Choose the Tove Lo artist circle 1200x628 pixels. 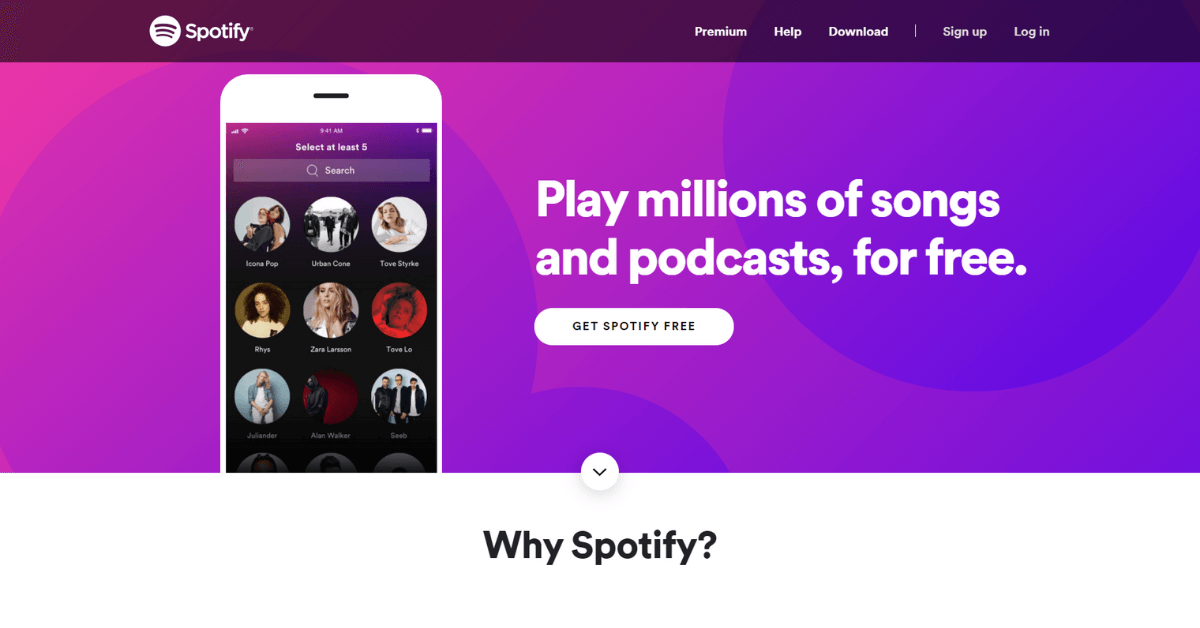pyautogui.click(x=399, y=310)
